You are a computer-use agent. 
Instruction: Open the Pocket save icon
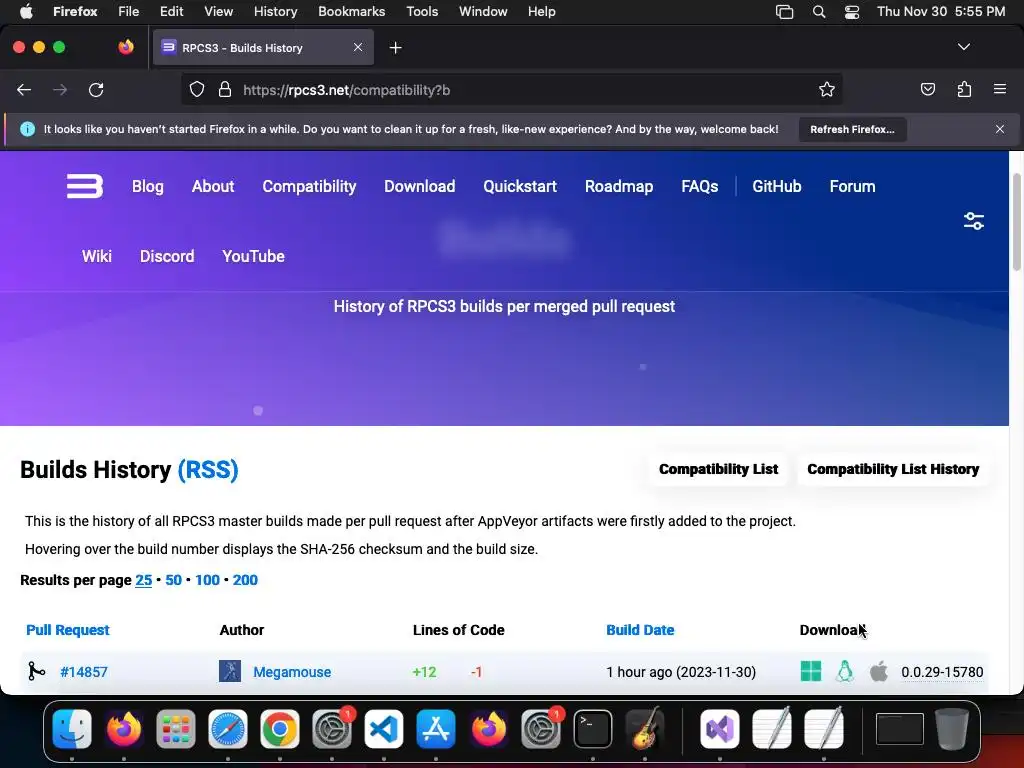tap(927, 89)
